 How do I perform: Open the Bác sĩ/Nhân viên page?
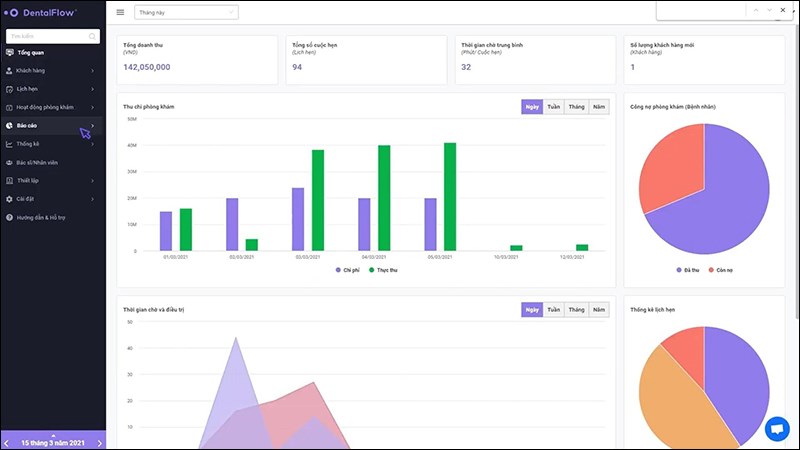(37, 162)
